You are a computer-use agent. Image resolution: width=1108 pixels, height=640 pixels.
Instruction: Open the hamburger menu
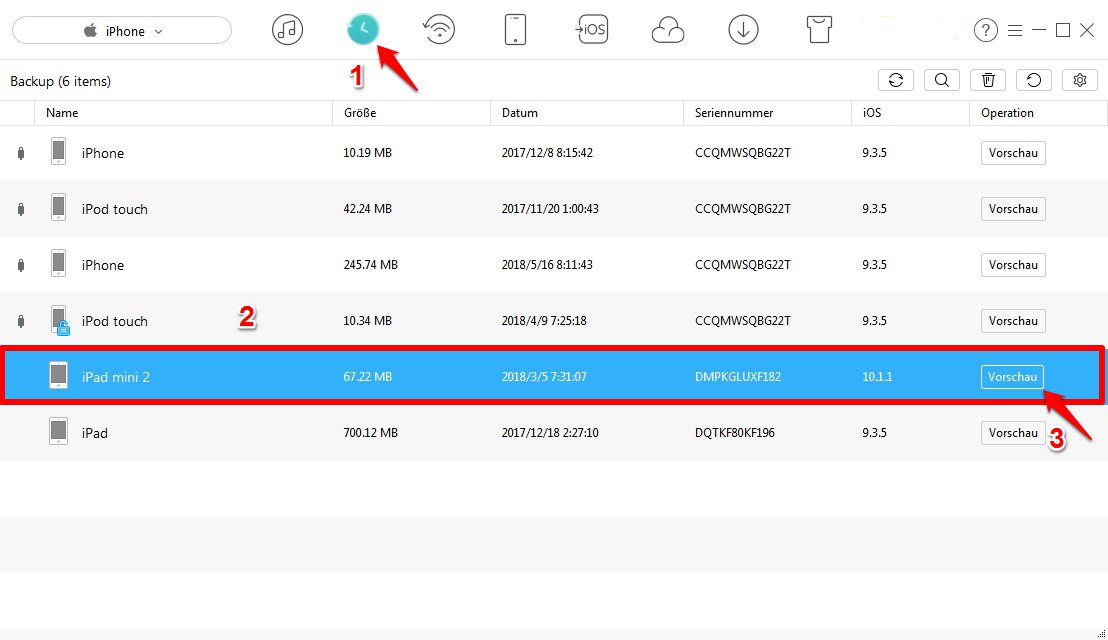[x=1015, y=30]
